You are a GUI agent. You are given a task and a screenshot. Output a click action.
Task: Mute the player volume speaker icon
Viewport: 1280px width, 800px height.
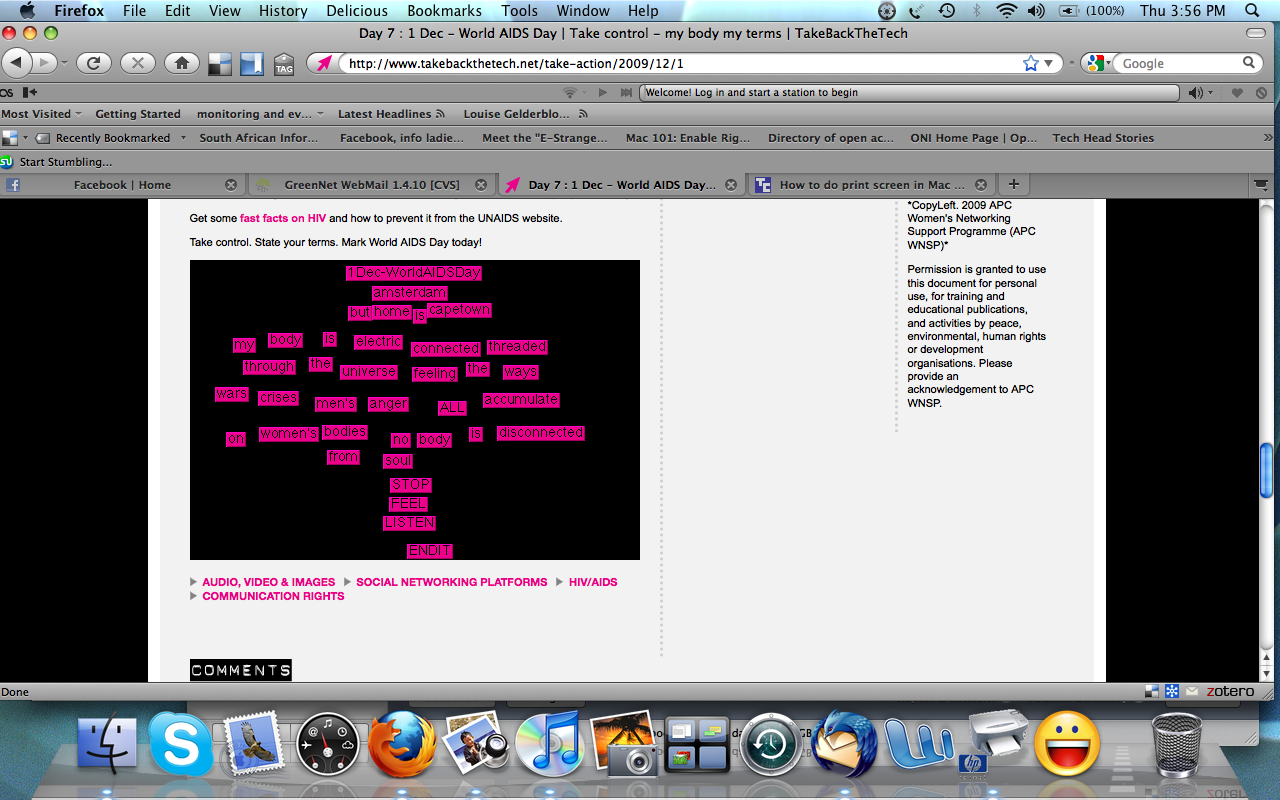pos(1195,93)
